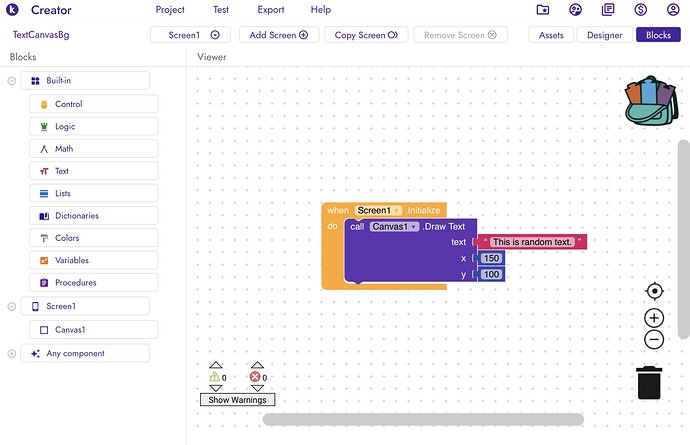690x445 pixels.
Task: Open the Control blocks category
Action: click(x=94, y=104)
